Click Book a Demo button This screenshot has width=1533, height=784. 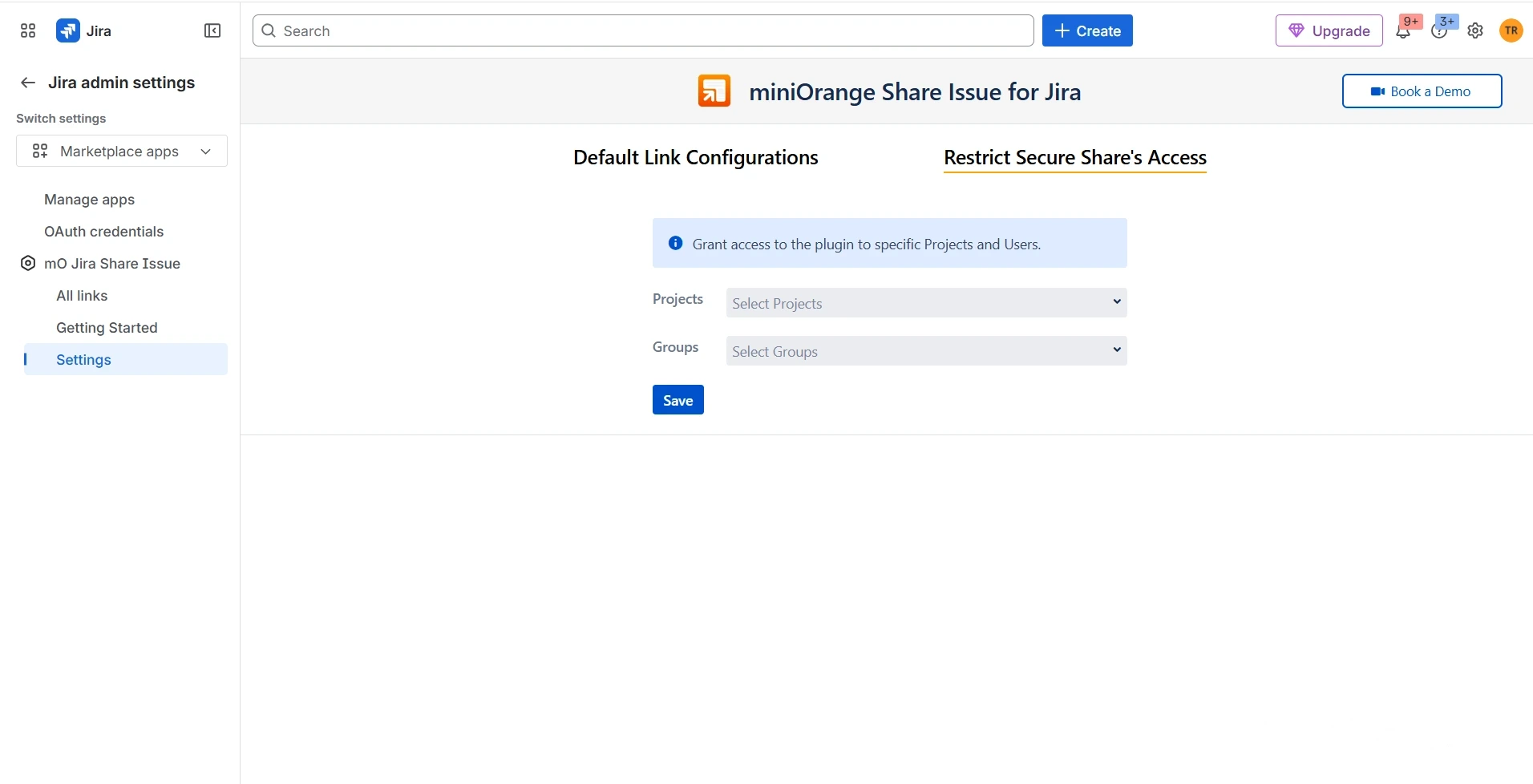click(x=1422, y=91)
